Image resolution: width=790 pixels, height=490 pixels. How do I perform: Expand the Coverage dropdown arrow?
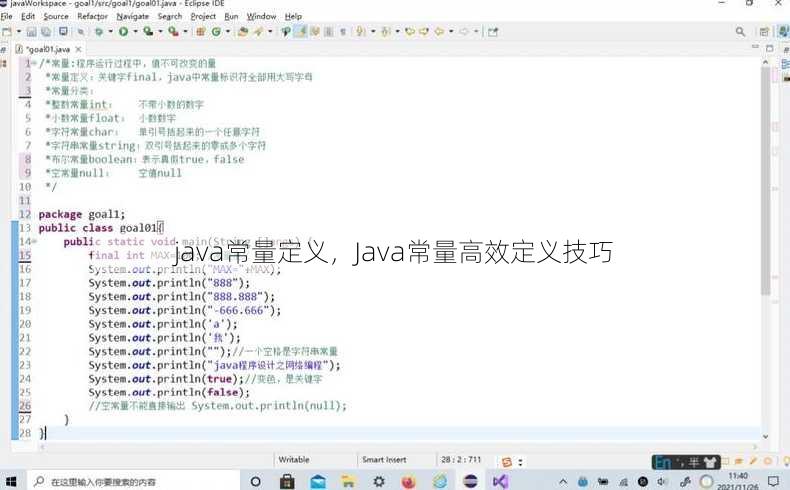[160, 32]
